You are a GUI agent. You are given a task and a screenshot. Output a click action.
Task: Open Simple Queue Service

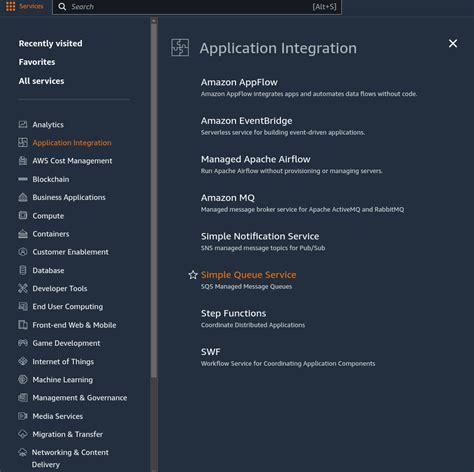[x=248, y=275]
